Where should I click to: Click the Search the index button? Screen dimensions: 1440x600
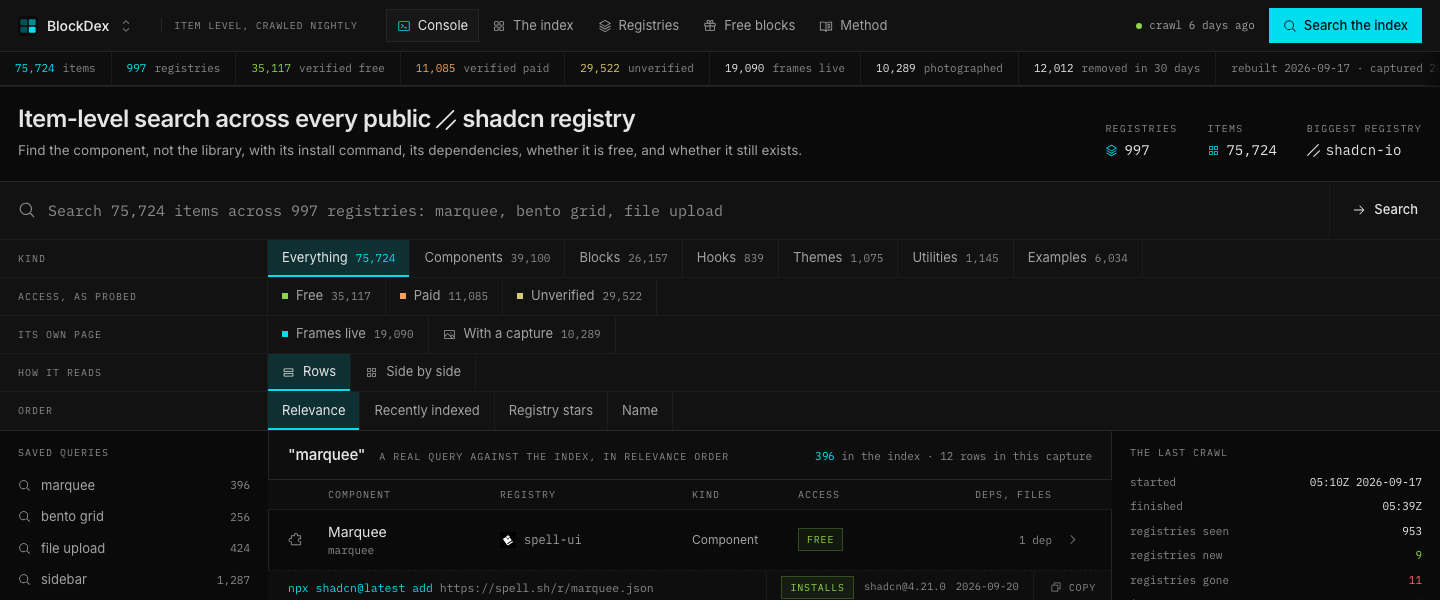tap(1345, 26)
